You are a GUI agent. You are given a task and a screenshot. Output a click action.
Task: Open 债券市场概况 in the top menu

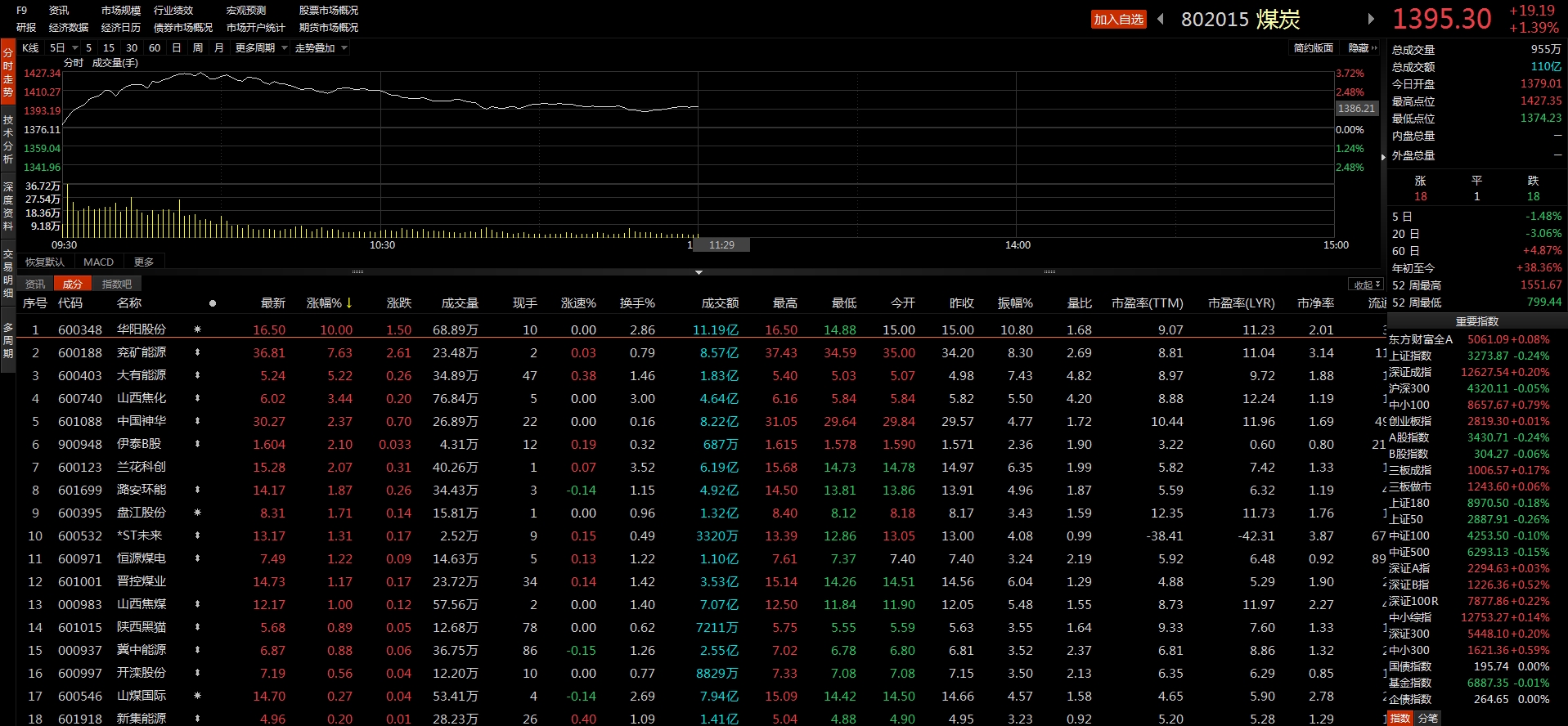(x=183, y=28)
